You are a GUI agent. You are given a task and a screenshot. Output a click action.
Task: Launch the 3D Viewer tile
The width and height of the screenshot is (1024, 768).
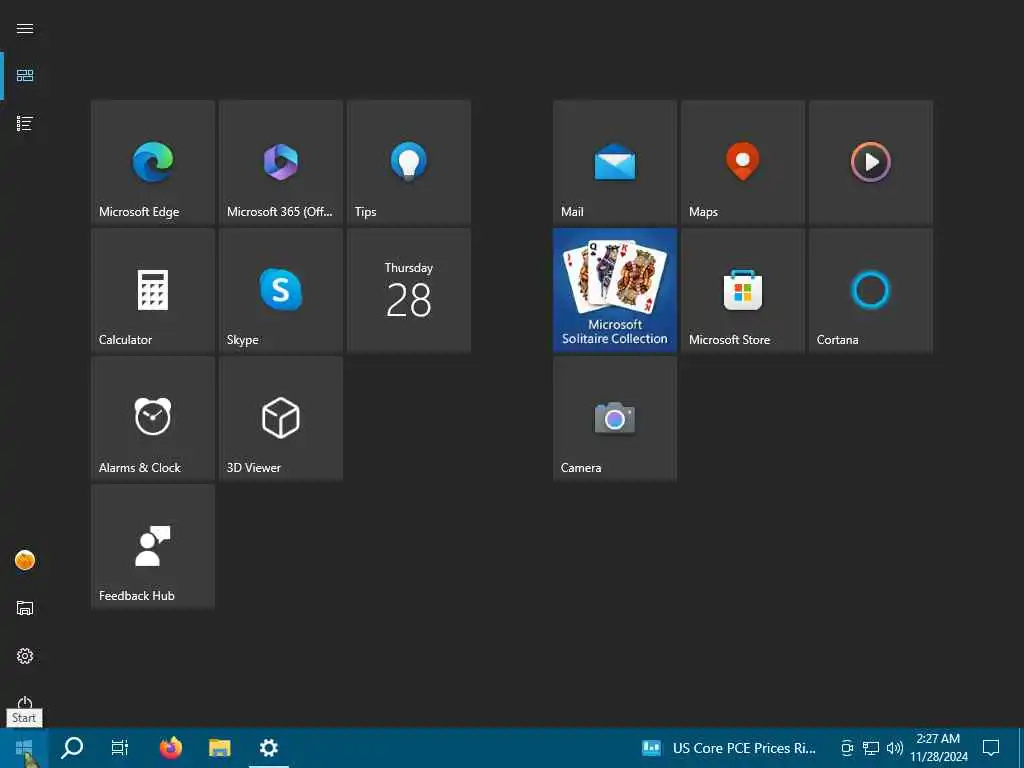[x=281, y=418]
